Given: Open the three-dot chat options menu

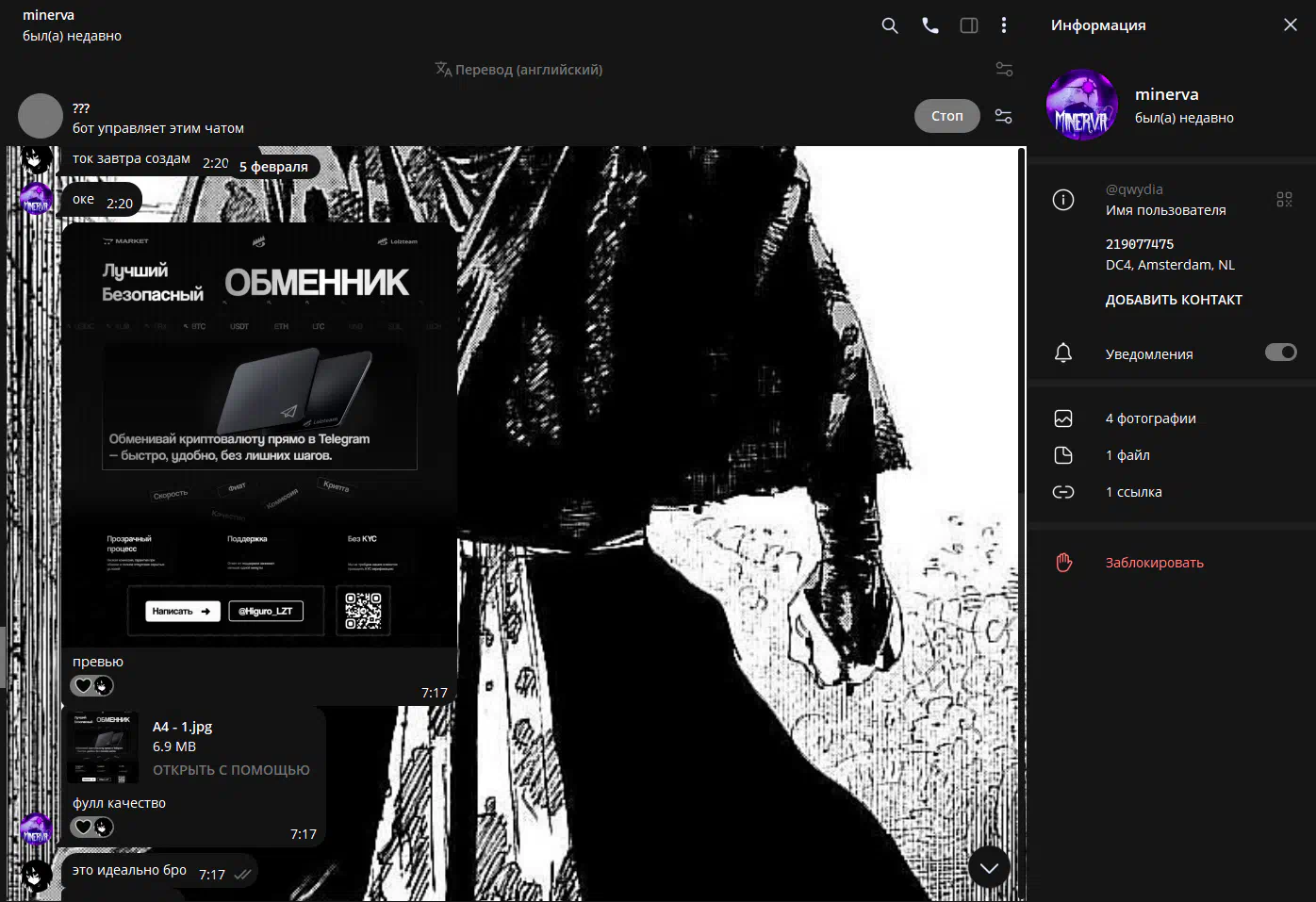Looking at the screenshot, I should [1004, 25].
